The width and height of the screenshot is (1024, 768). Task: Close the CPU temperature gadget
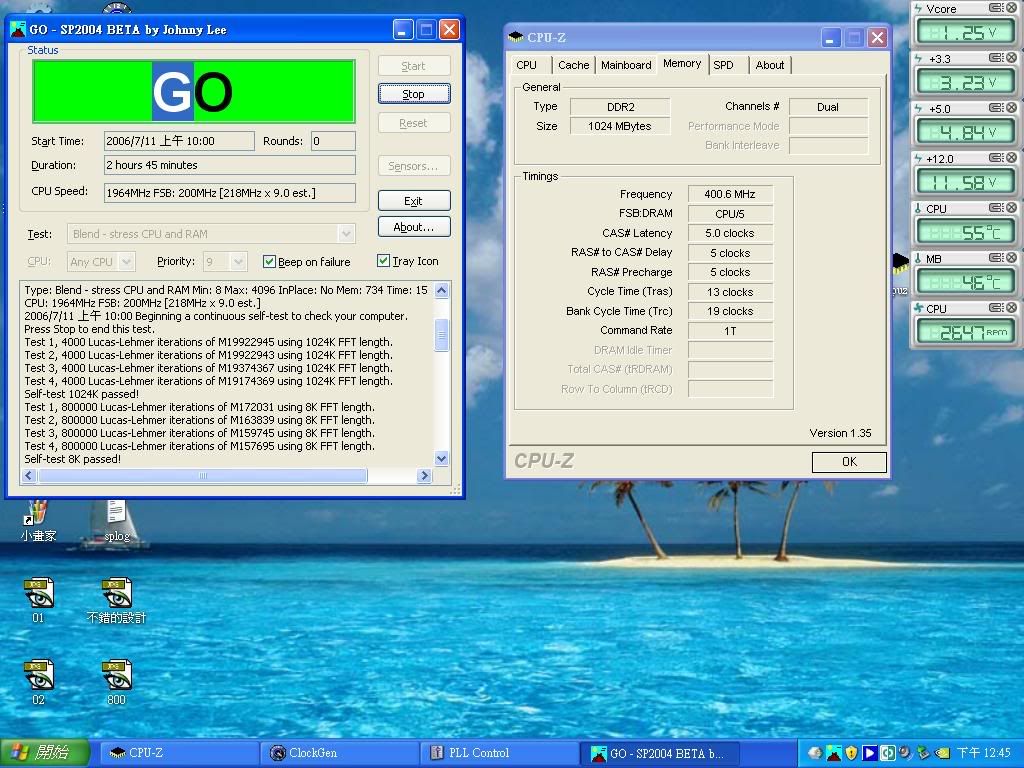[1011, 208]
